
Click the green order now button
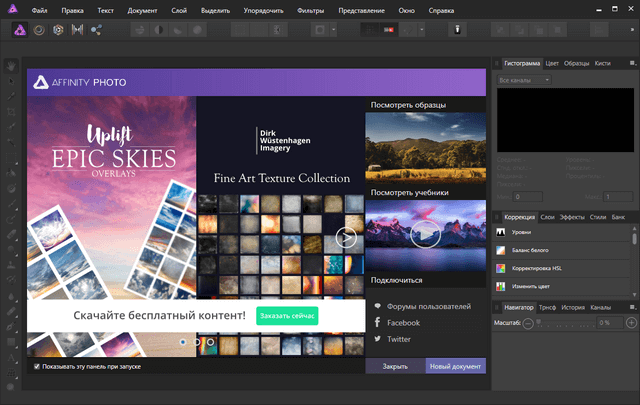point(286,316)
